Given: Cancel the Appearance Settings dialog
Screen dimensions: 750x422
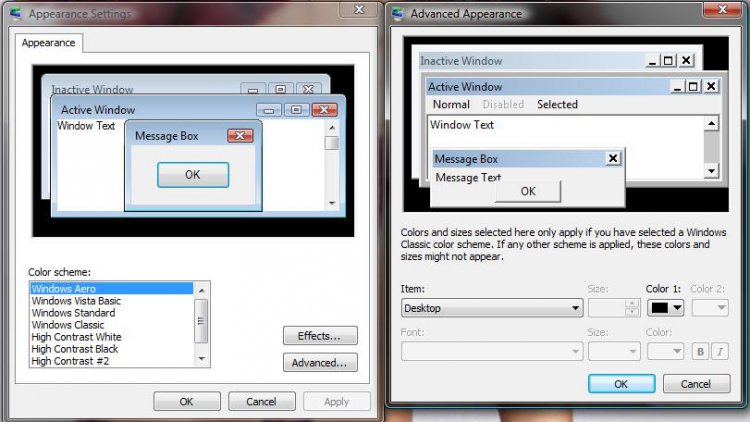Looking at the screenshot, I should click(261, 401).
